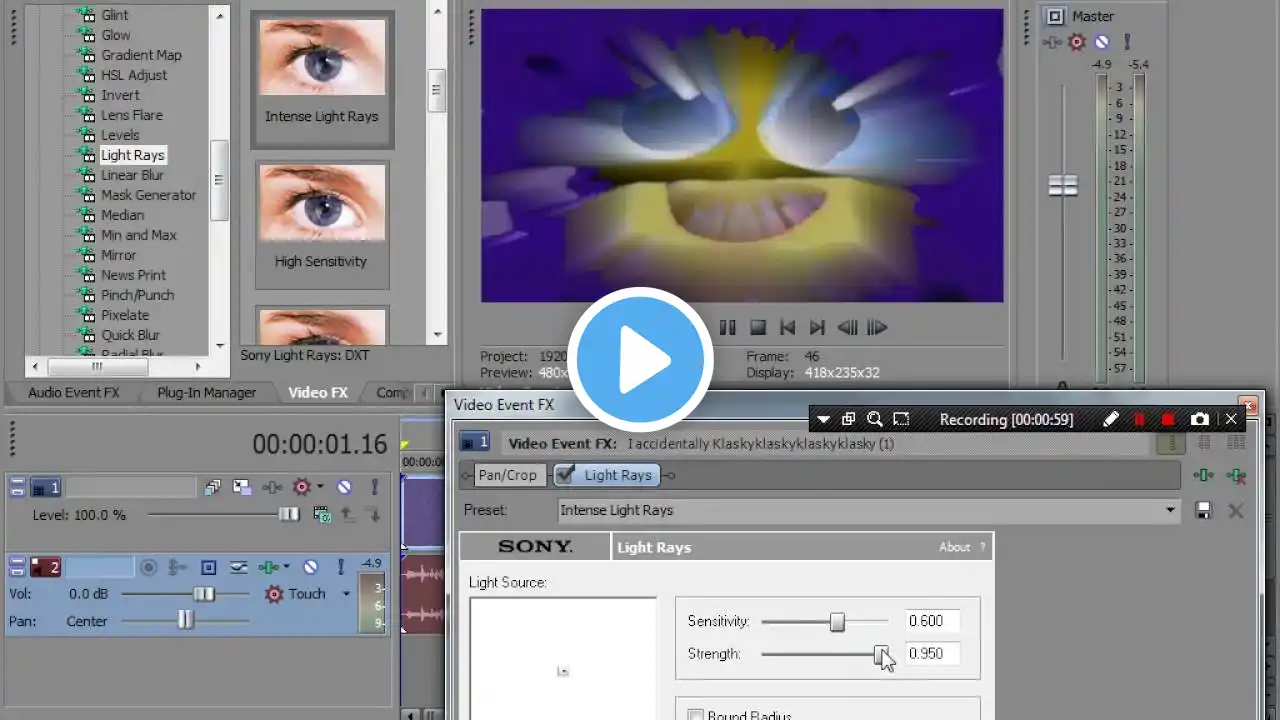
Task: Toggle the Light Rays effect checkbox
Action: coord(565,475)
